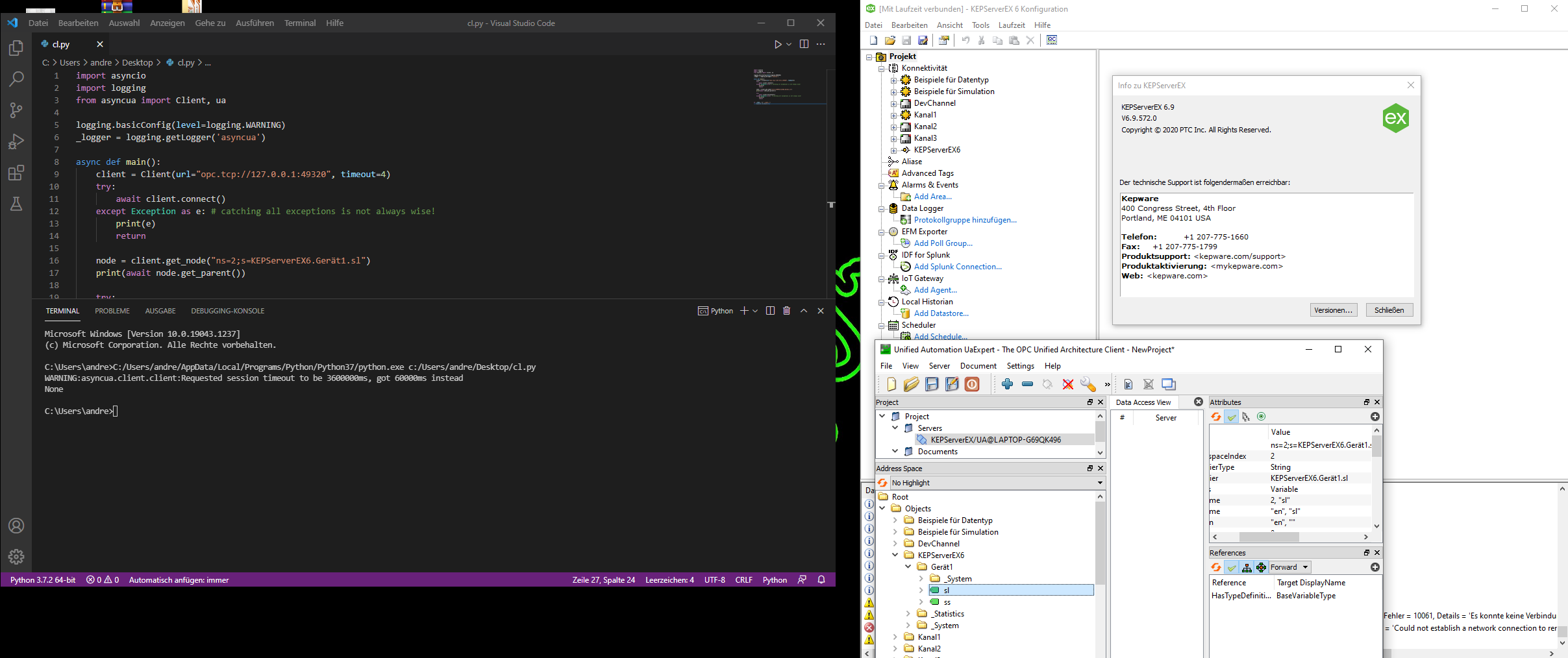Click Add Server plus icon in UaExpert
This screenshot has height=658, width=1568.
(1007, 384)
